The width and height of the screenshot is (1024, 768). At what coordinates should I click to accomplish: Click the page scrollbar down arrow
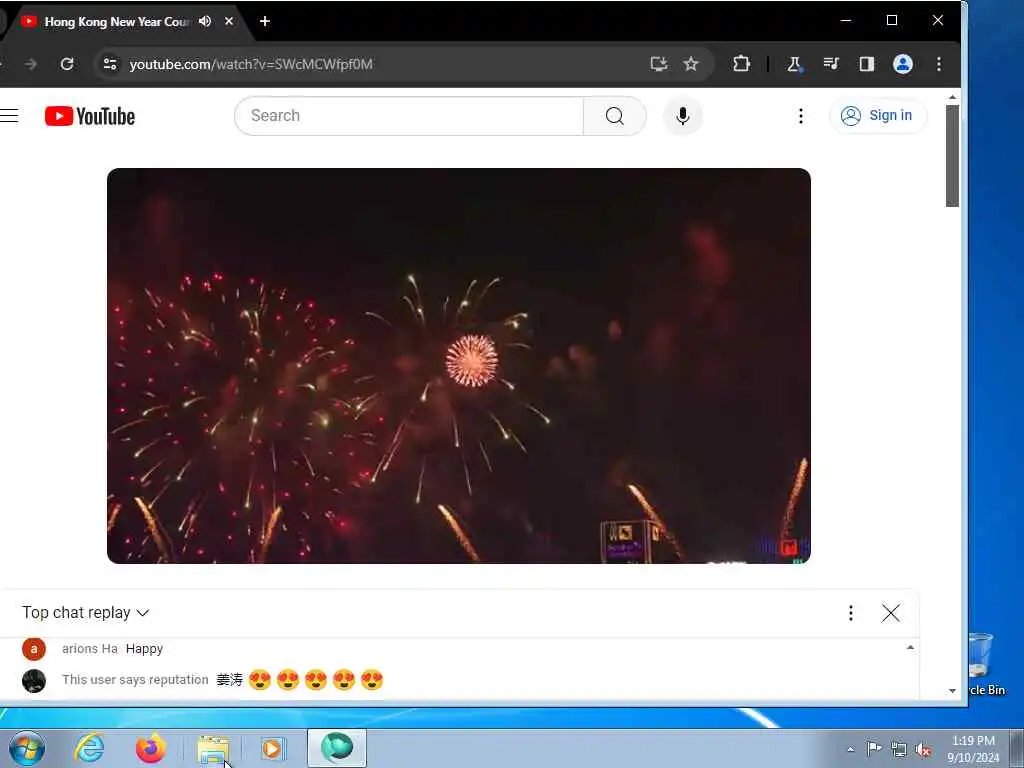[x=952, y=690]
